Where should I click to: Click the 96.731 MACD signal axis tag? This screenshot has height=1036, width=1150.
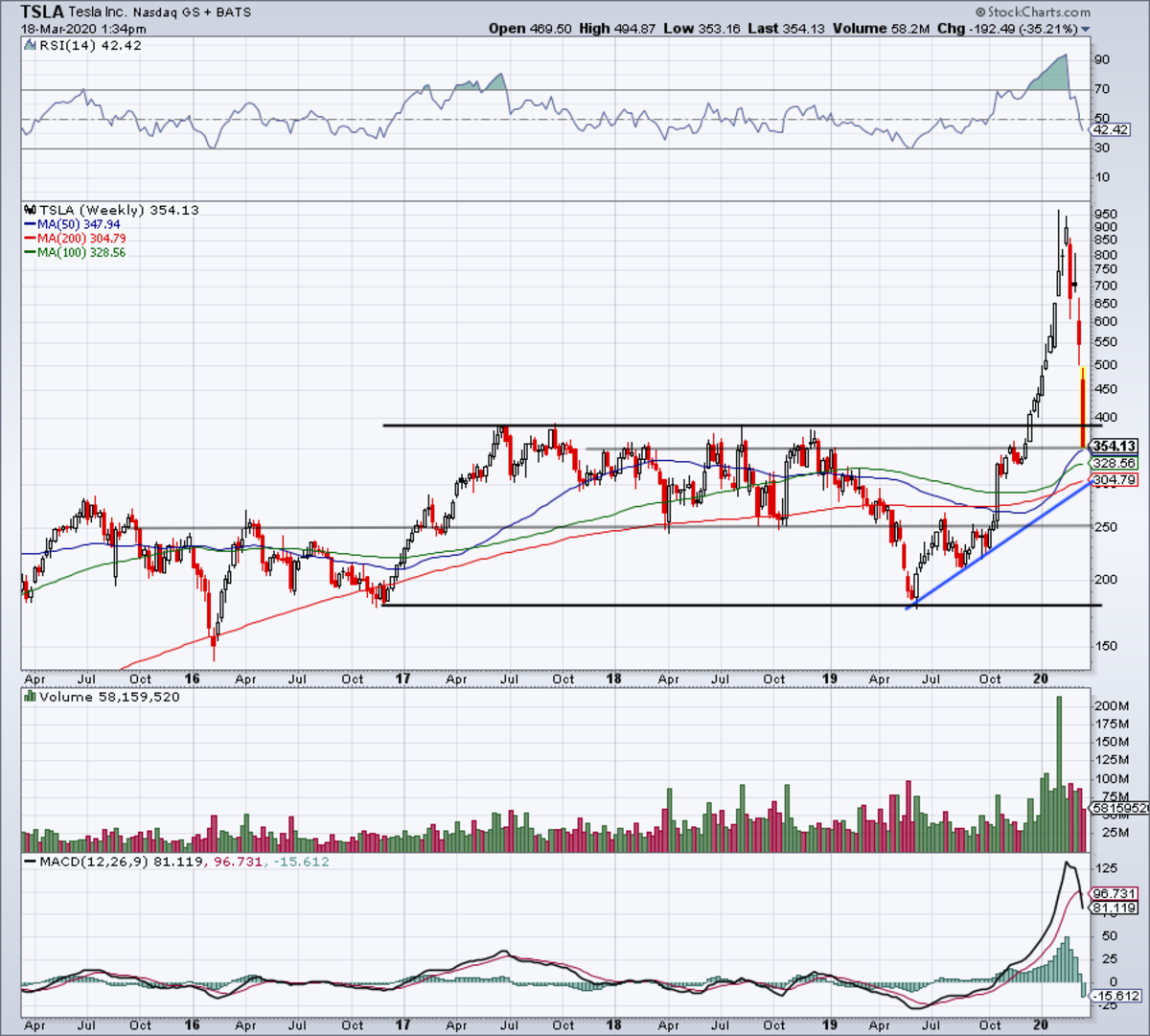1113,893
